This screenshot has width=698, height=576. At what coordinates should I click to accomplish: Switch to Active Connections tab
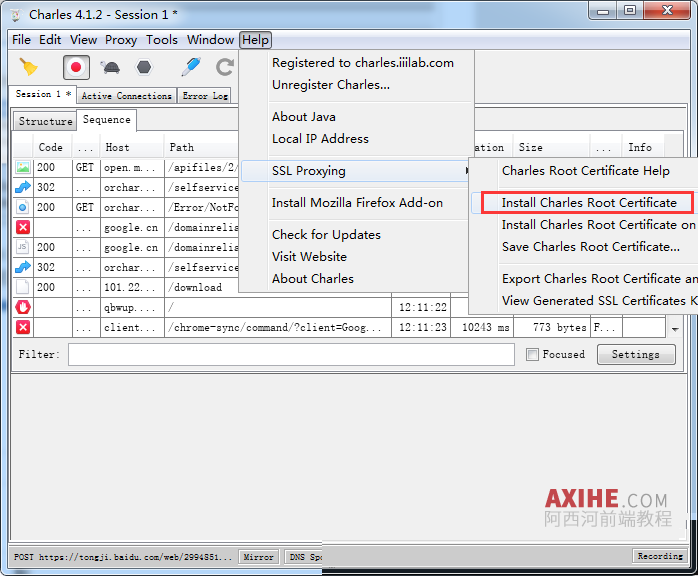point(126,96)
